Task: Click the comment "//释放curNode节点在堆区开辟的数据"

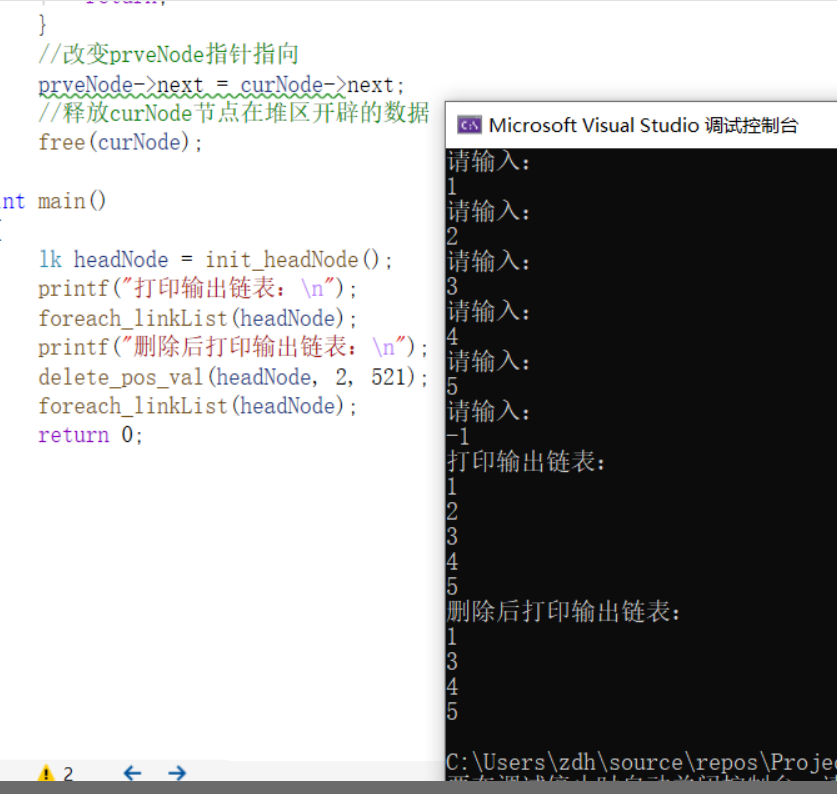Action: (233, 113)
